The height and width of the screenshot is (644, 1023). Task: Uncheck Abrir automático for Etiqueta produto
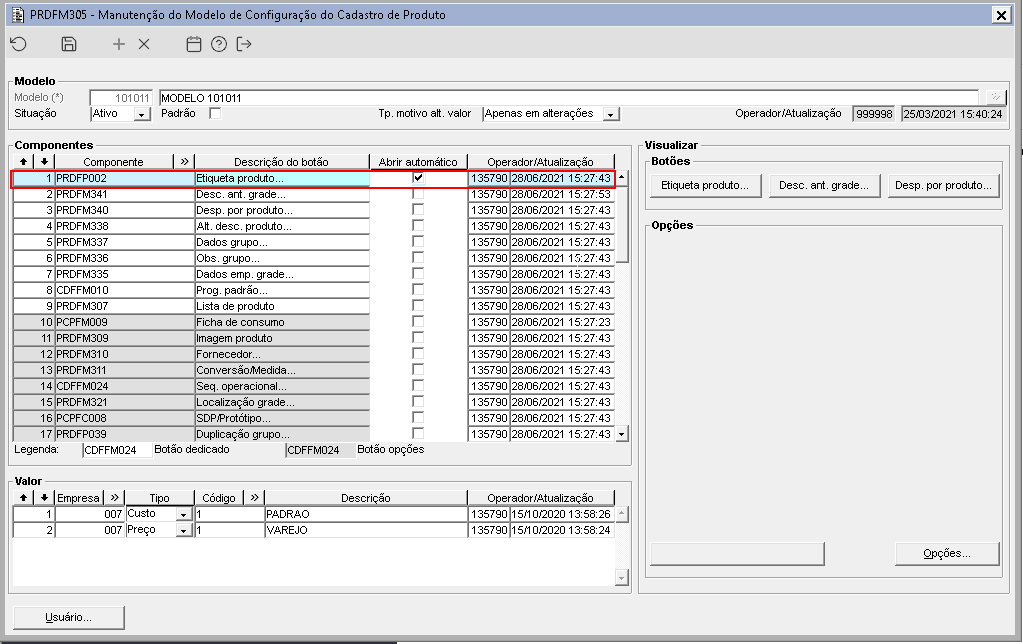(418, 177)
